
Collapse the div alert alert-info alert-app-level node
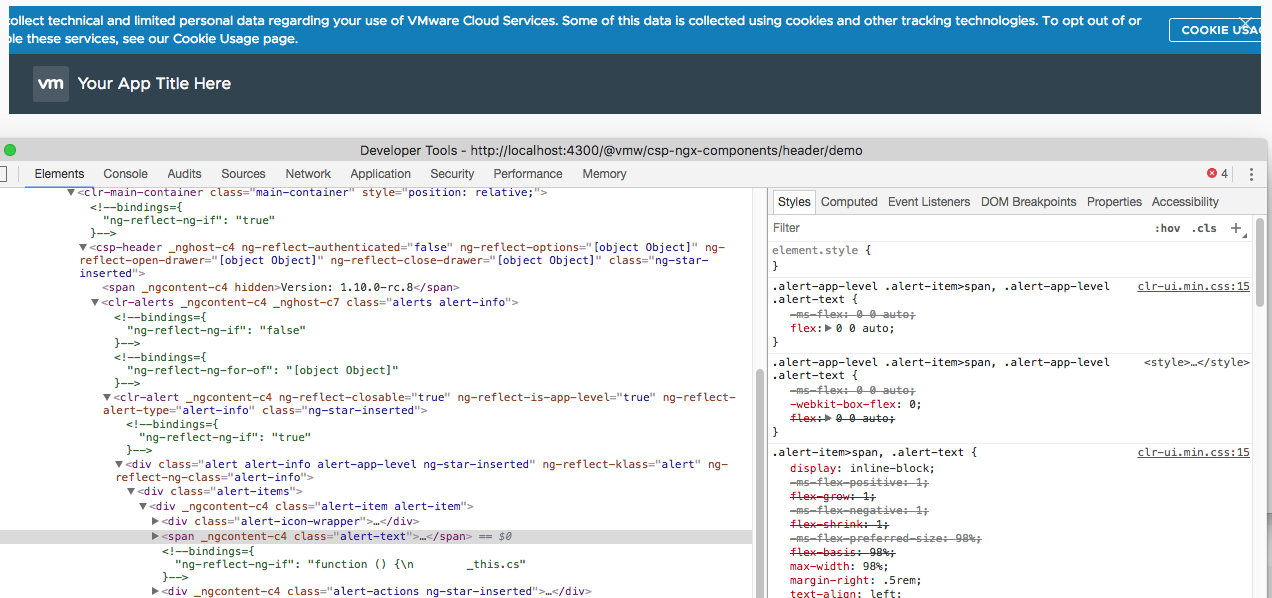[x=119, y=464]
